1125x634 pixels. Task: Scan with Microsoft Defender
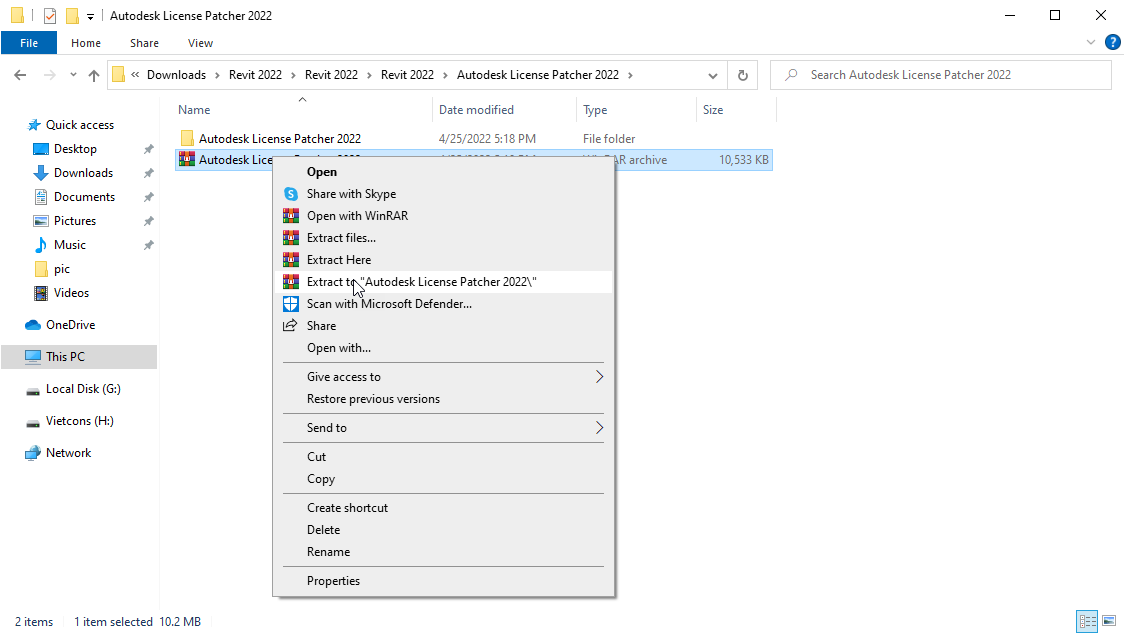pyautogui.click(x=389, y=303)
